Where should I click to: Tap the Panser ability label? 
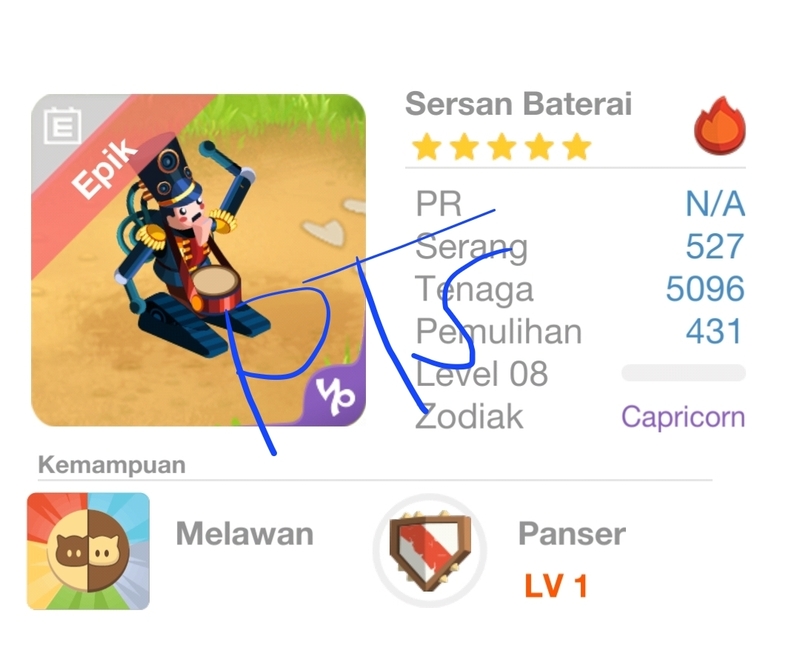pyautogui.click(x=572, y=534)
